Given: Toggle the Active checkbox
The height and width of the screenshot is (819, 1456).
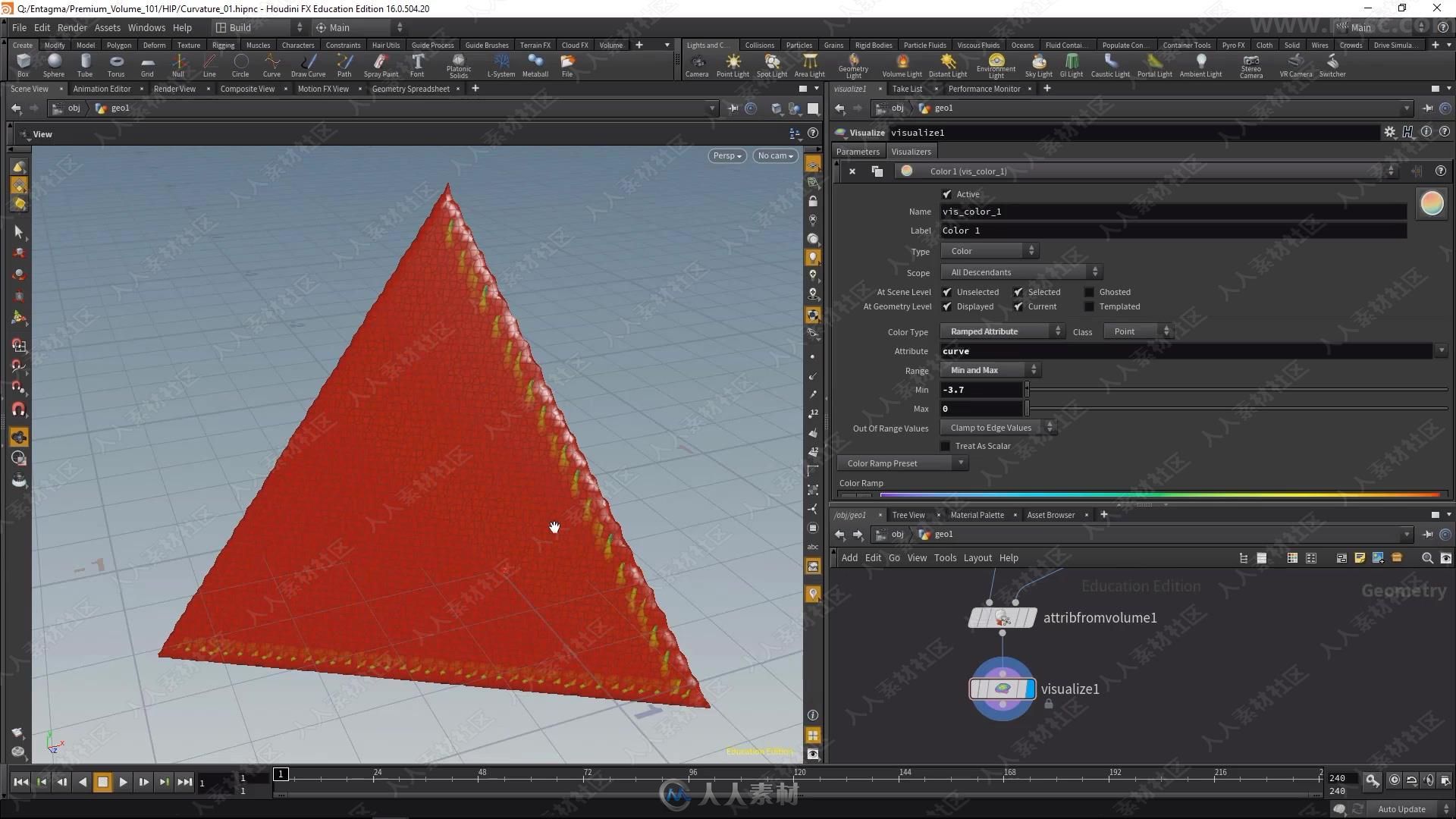Looking at the screenshot, I should point(946,194).
